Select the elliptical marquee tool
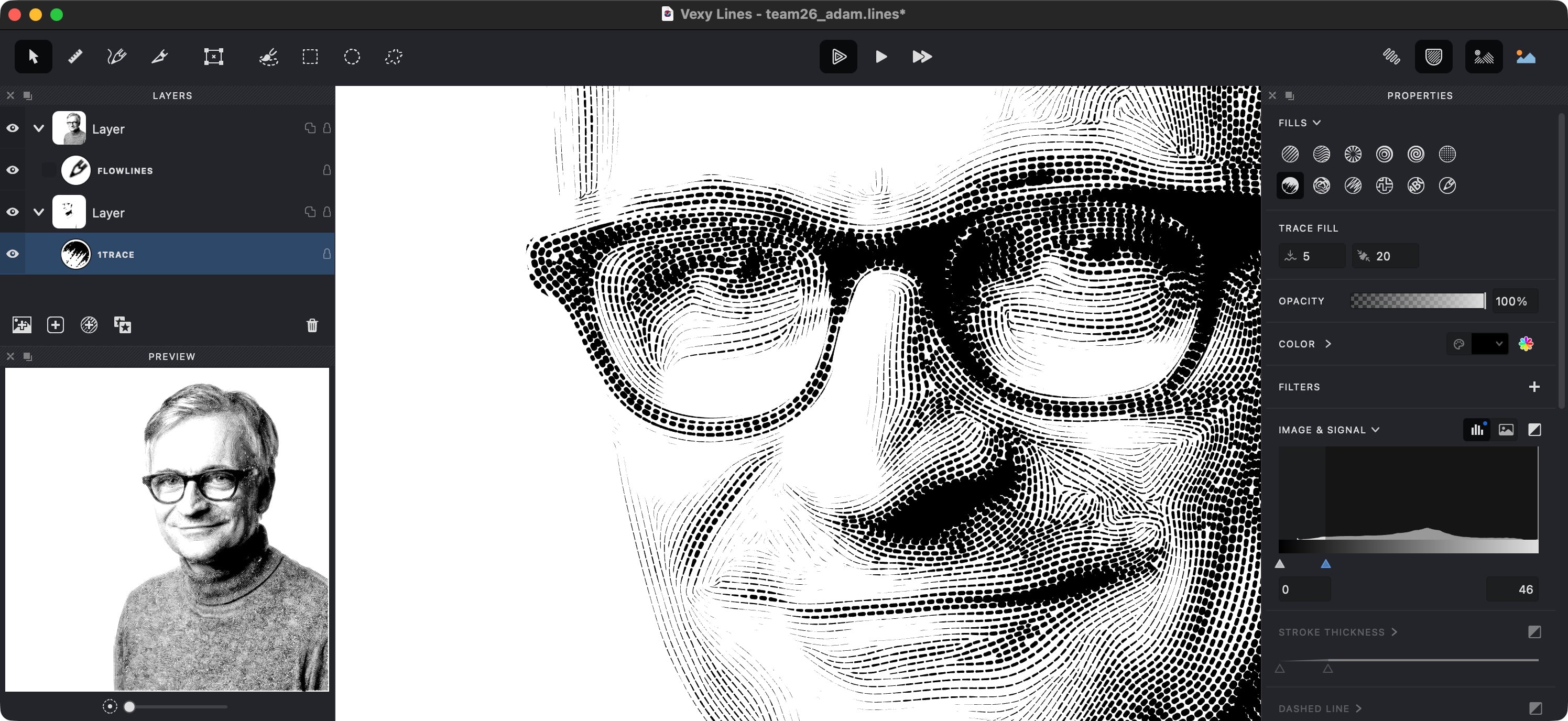 tap(352, 57)
